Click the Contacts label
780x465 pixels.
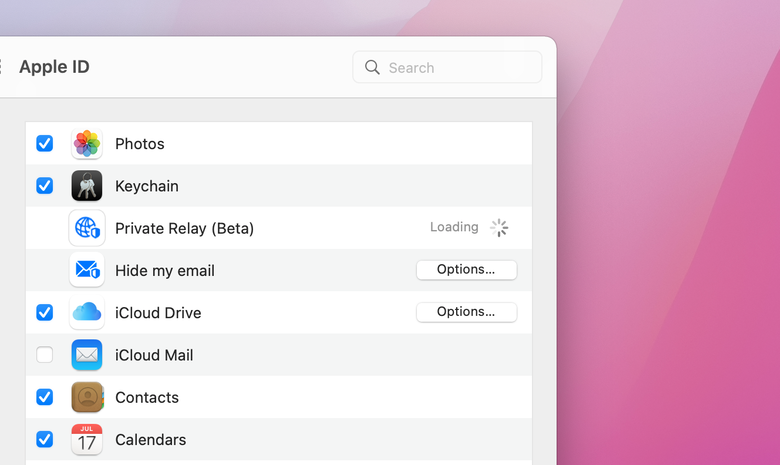147,397
